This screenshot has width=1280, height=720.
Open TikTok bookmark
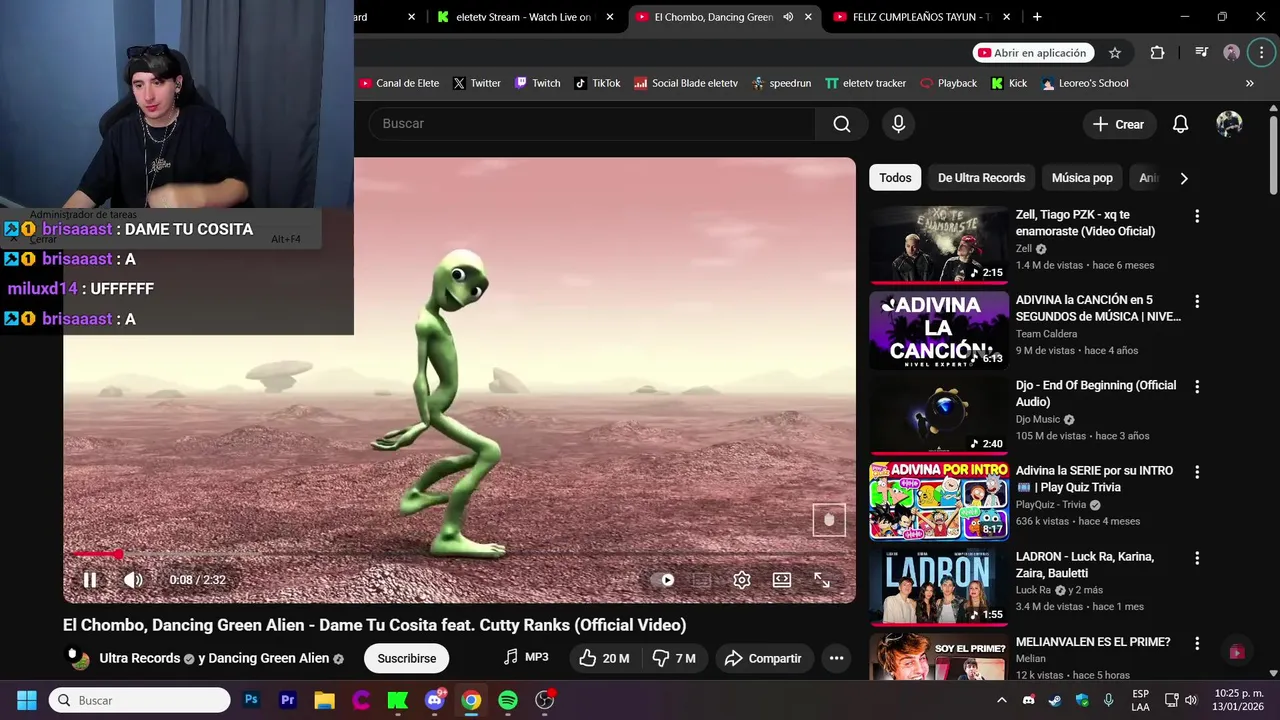[x=597, y=83]
